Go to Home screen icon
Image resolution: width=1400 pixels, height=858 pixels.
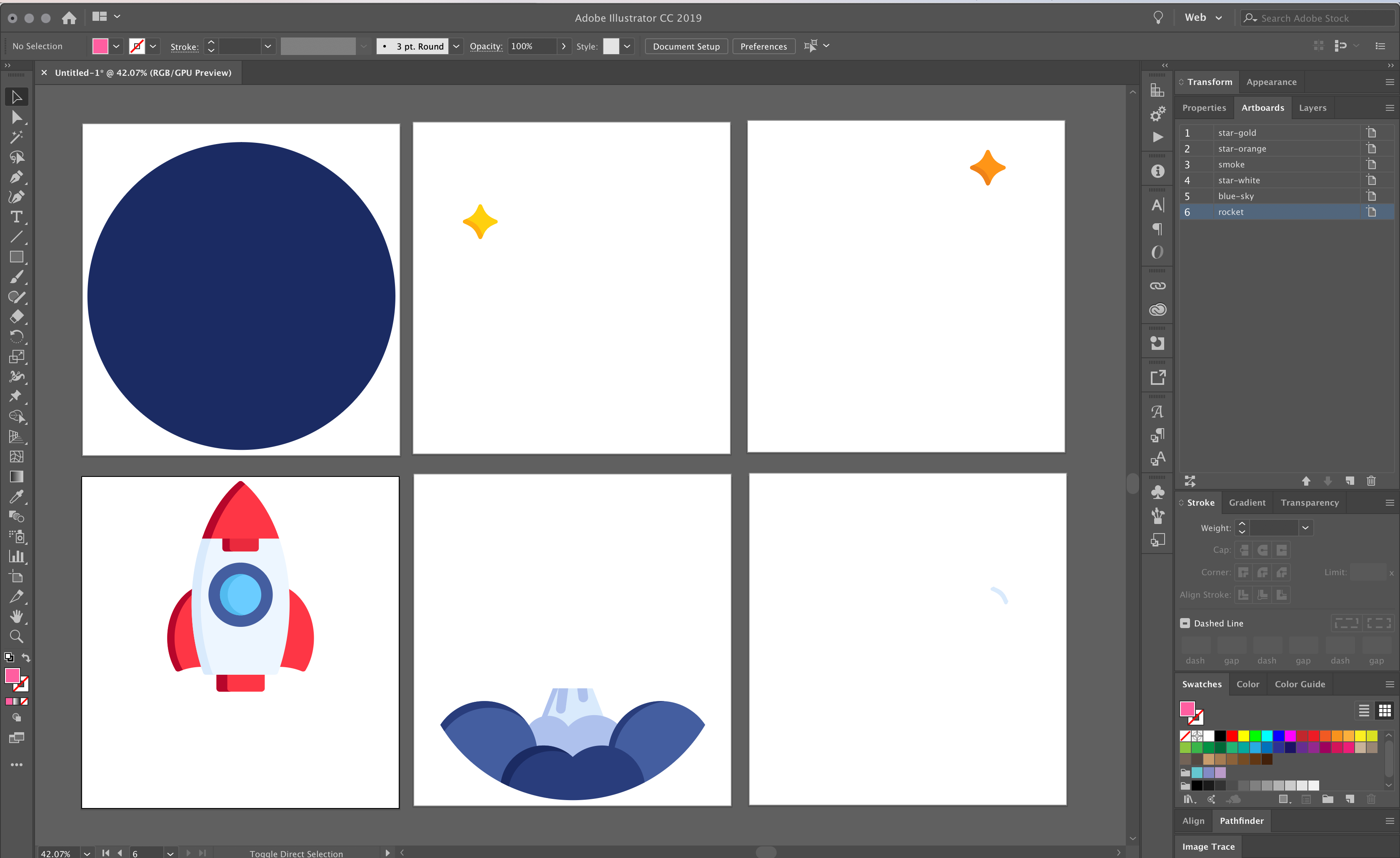tap(69, 18)
